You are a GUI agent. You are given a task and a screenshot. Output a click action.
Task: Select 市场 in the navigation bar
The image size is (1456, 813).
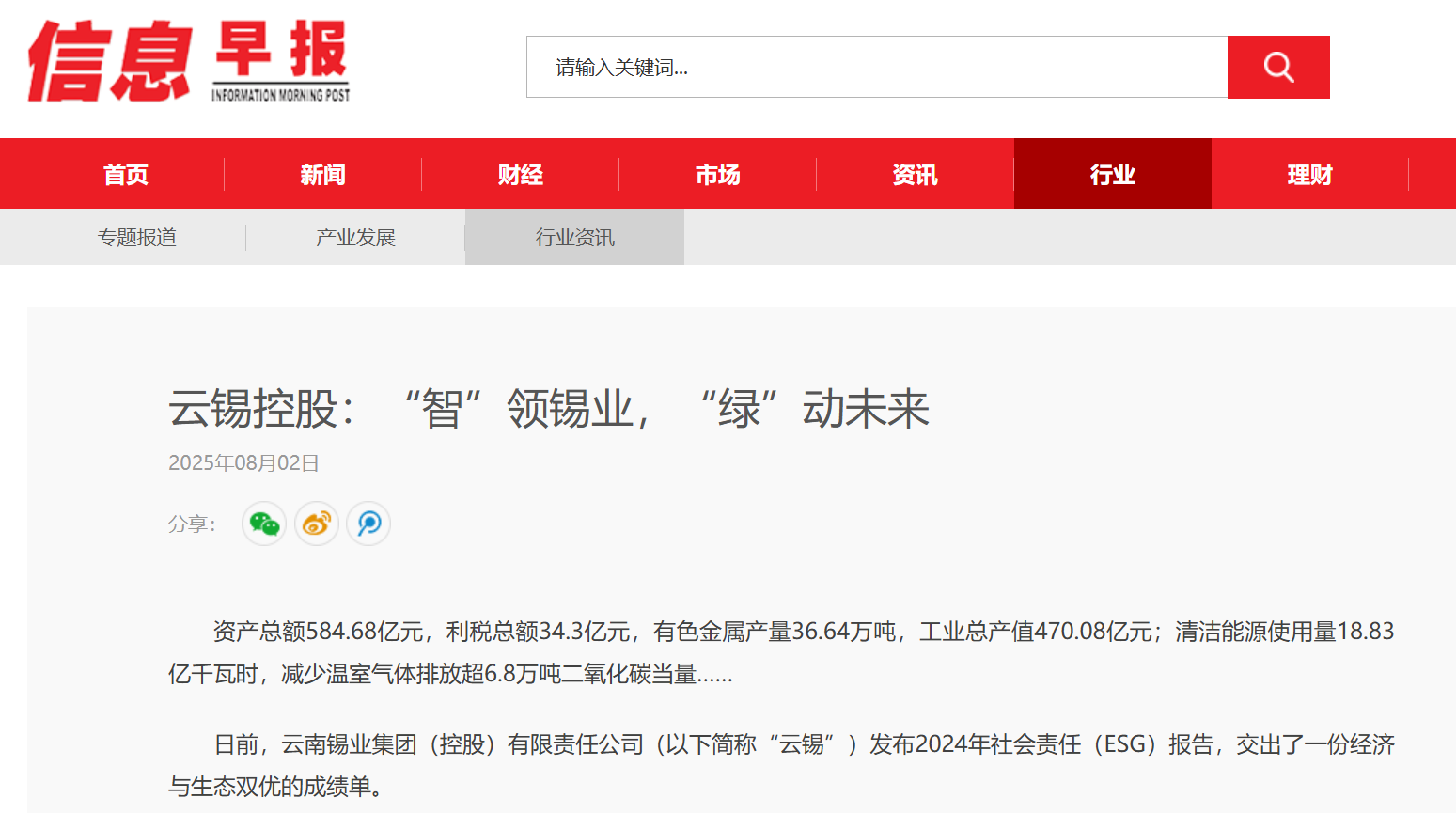click(718, 174)
